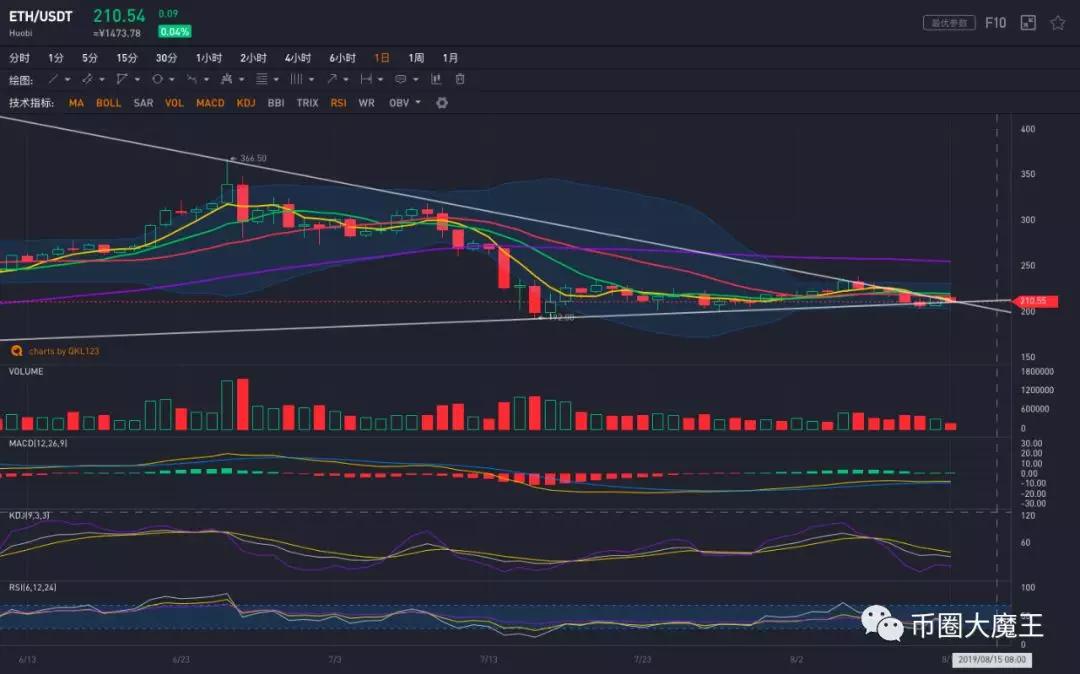Select the wave zigzag drawing tool

point(191,80)
